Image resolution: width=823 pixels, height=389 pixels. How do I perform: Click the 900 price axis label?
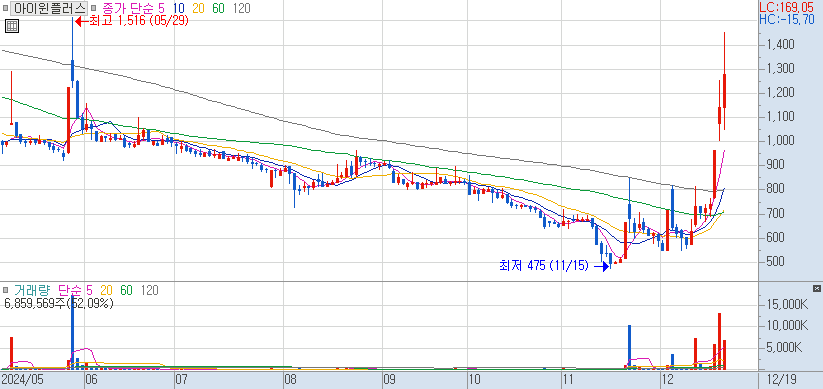(x=775, y=165)
